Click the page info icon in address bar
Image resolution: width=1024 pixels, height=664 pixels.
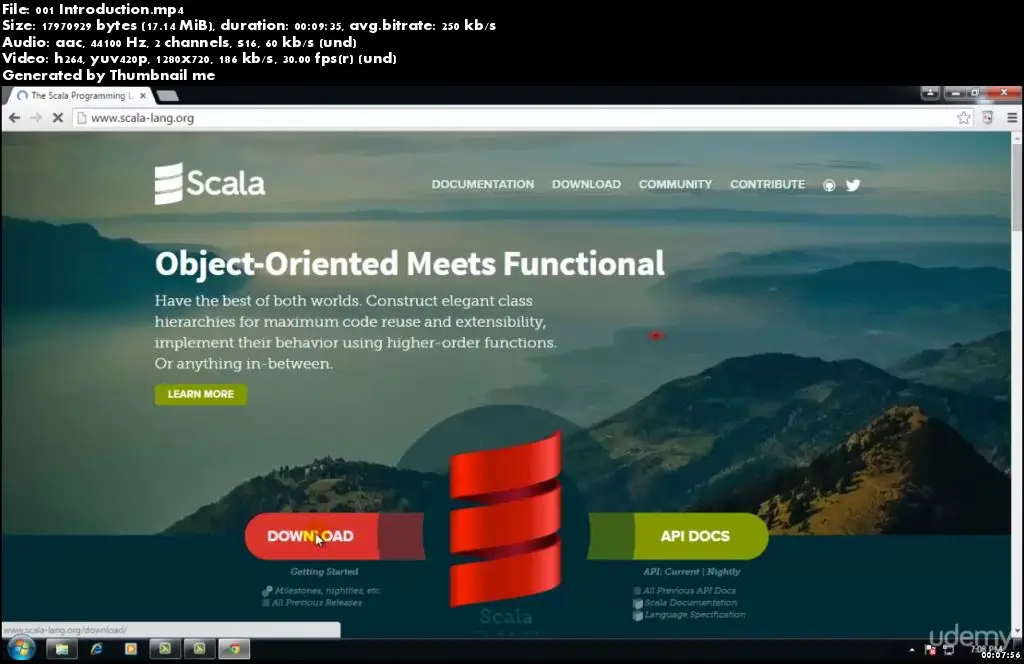coord(82,118)
